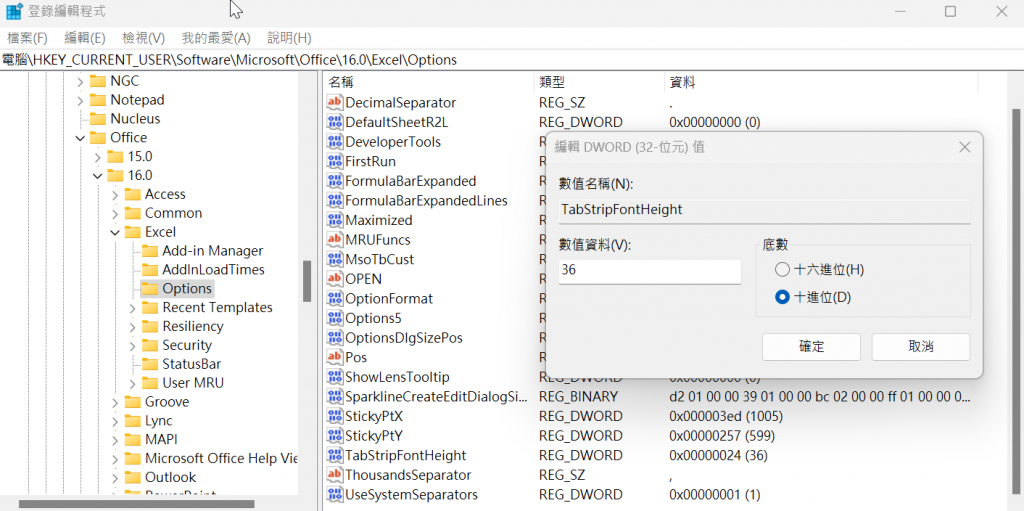Close the Edit DWORD dialog
The height and width of the screenshot is (511, 1024).
pos(965,148)
